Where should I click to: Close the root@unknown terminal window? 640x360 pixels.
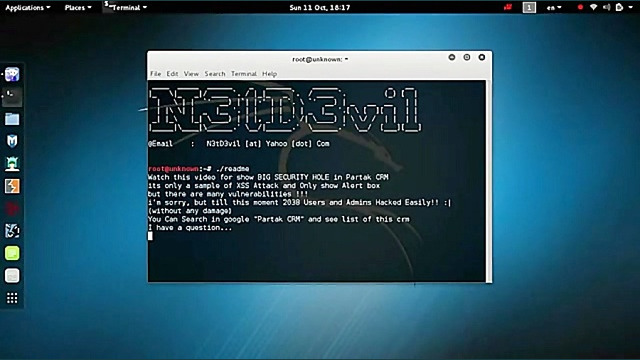pyautogui.click(x=482, y=57)
